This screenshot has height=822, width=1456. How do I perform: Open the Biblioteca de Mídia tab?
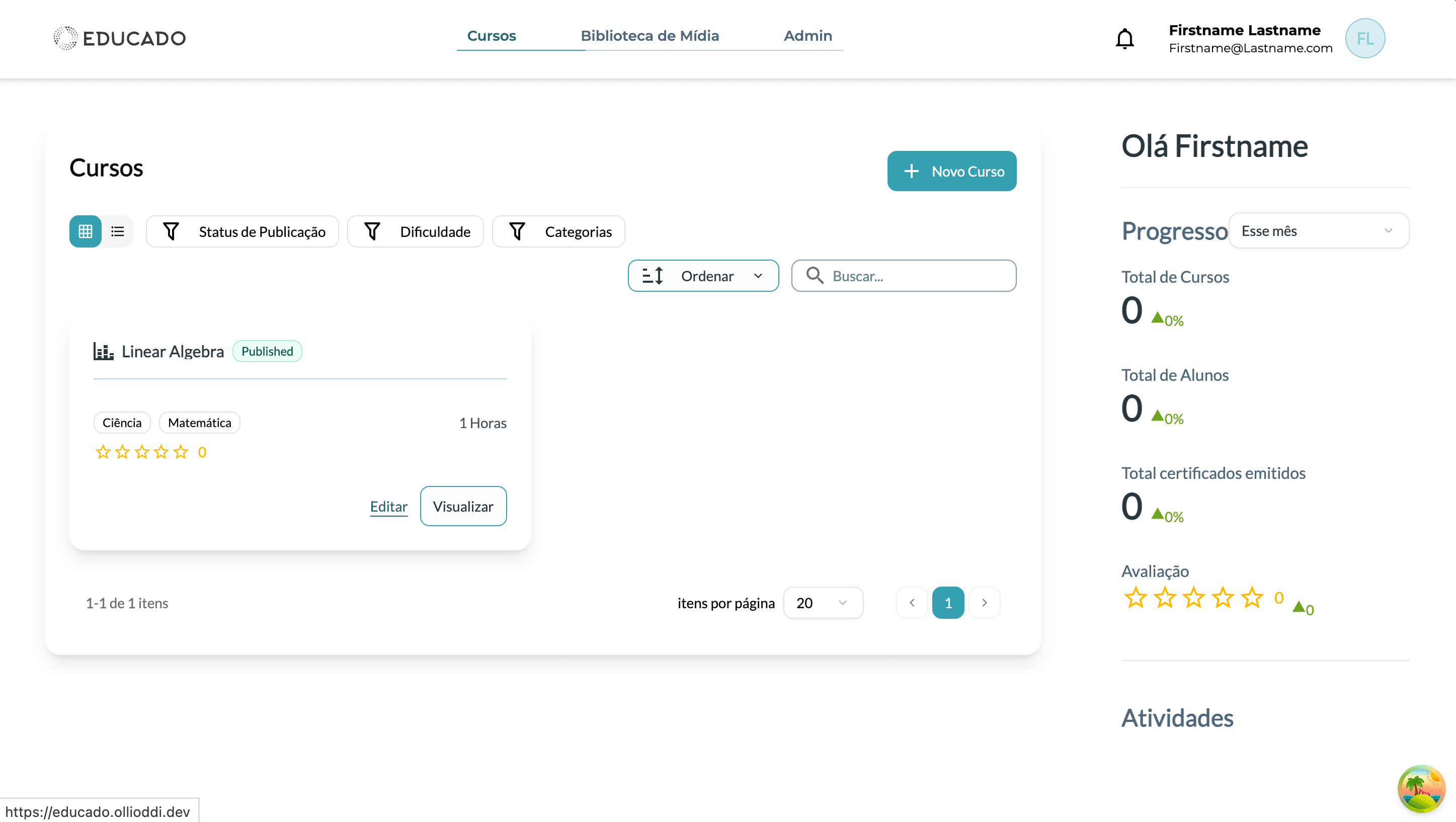pyautogui.click(x=650, y=36)
